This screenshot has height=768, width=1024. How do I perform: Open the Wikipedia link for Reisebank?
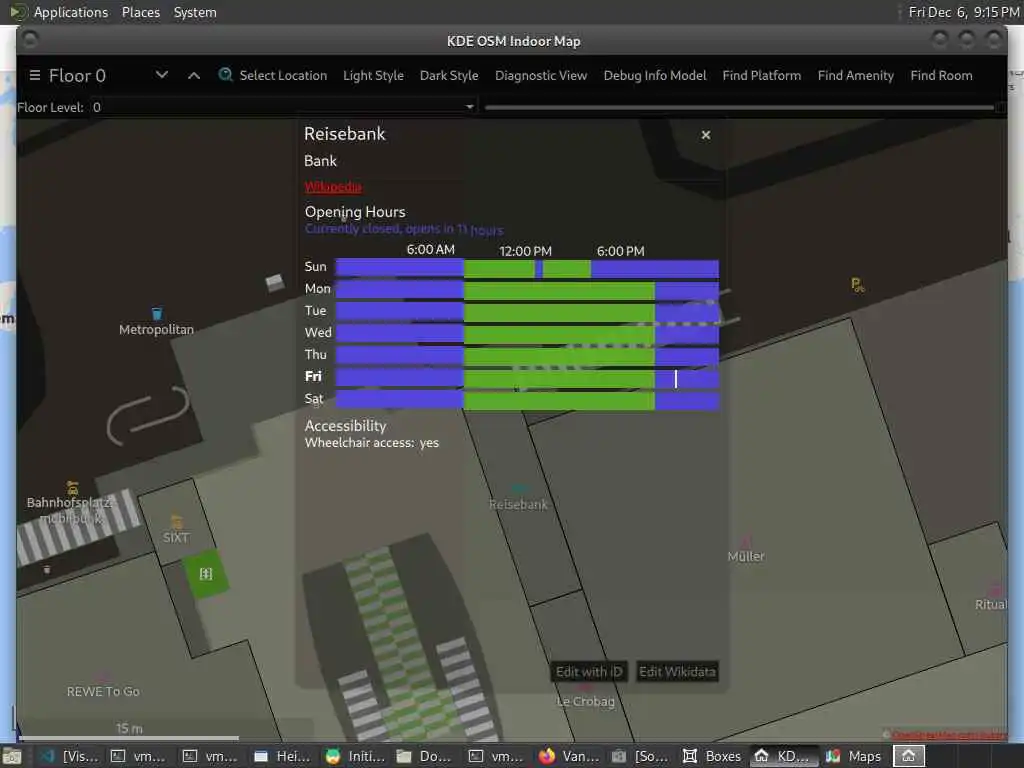(x=333, y=187)
